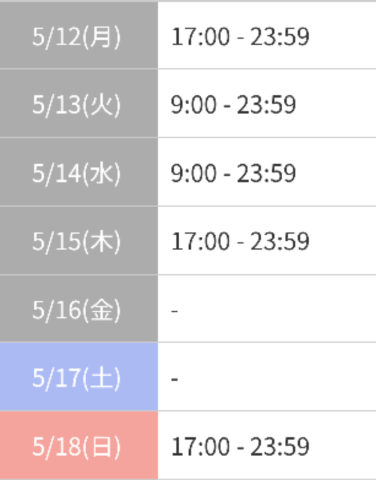The width and height of the screenshot is (376, 480).
Task: Select the 5/13(火) date cell
Action: pyautogui.click(x=79, y=103)
